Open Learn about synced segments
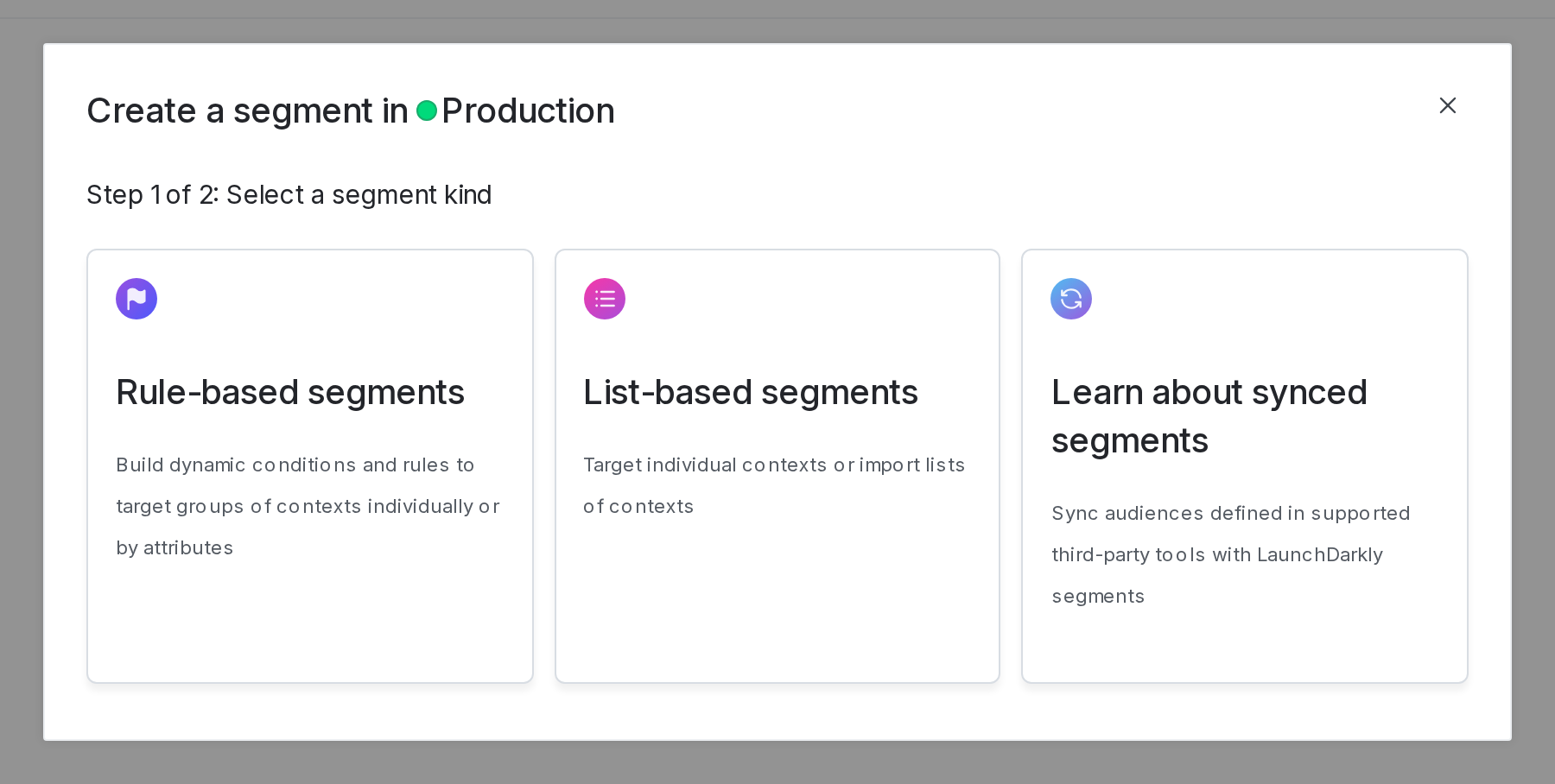This screenshot has width=1555, height=784. 1244,466
